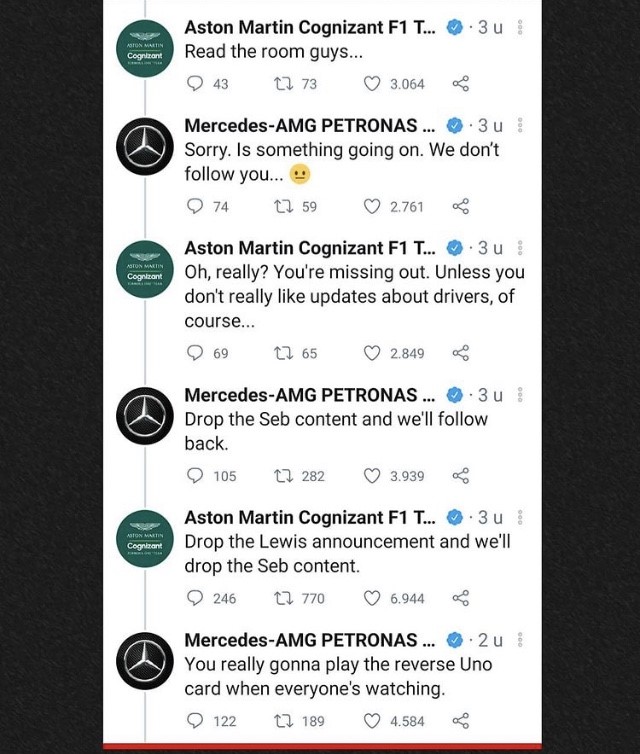Image resolution: width=640 pixels, height=754 pixels.
Task: Open Mercedes avatar beside the "Drop the Seb content" tweet
Action: pos(145,416)
